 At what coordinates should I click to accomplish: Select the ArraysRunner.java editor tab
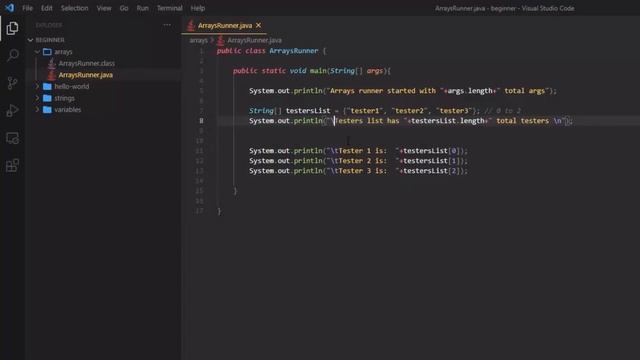click(224, 25)
